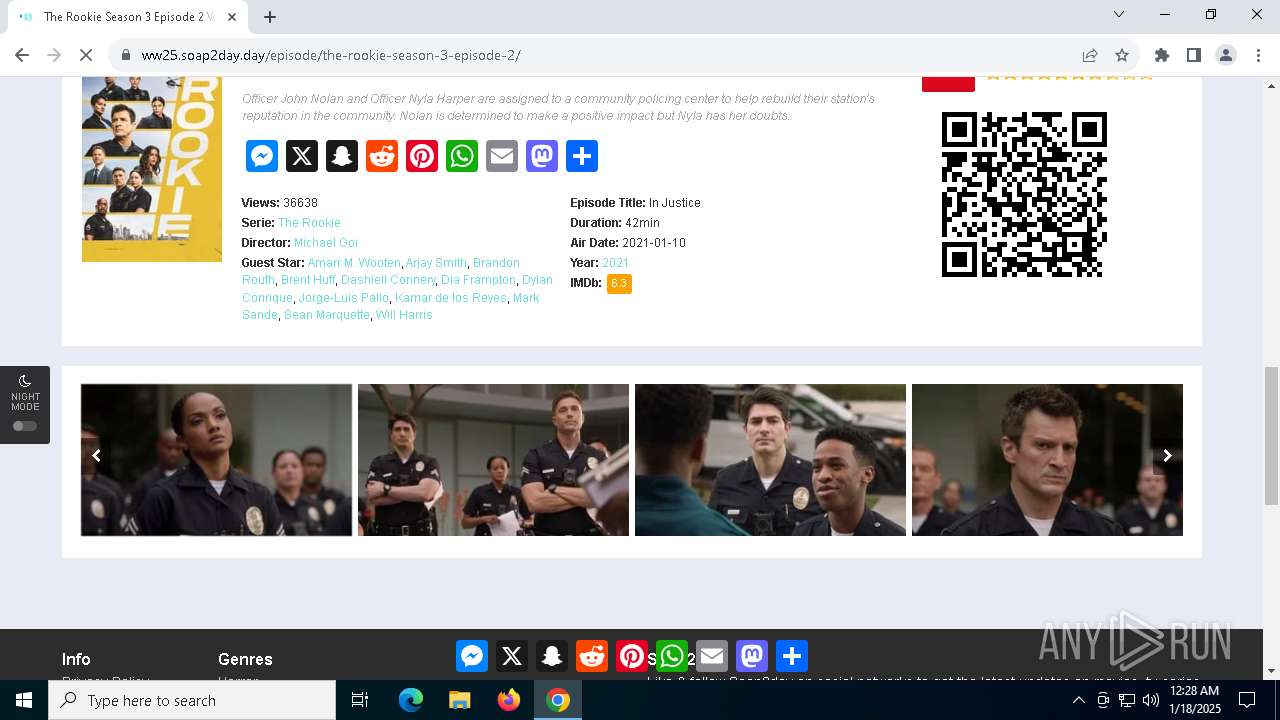Open guest star Amarr M. Wooten link

[x=354, y=263]
